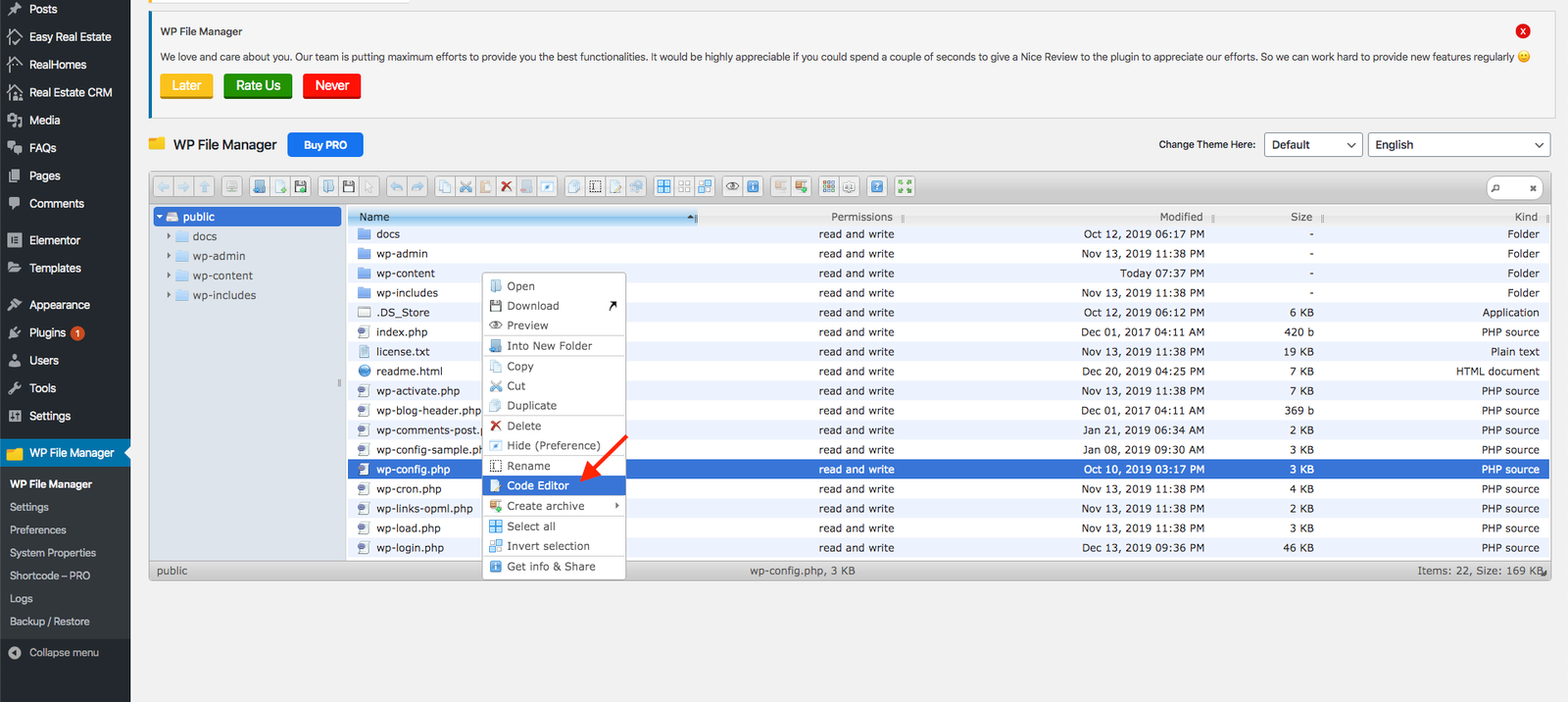Select the wp-login.php file row
The width and height of the screenshot is (1568, 702).
(949, 548)
